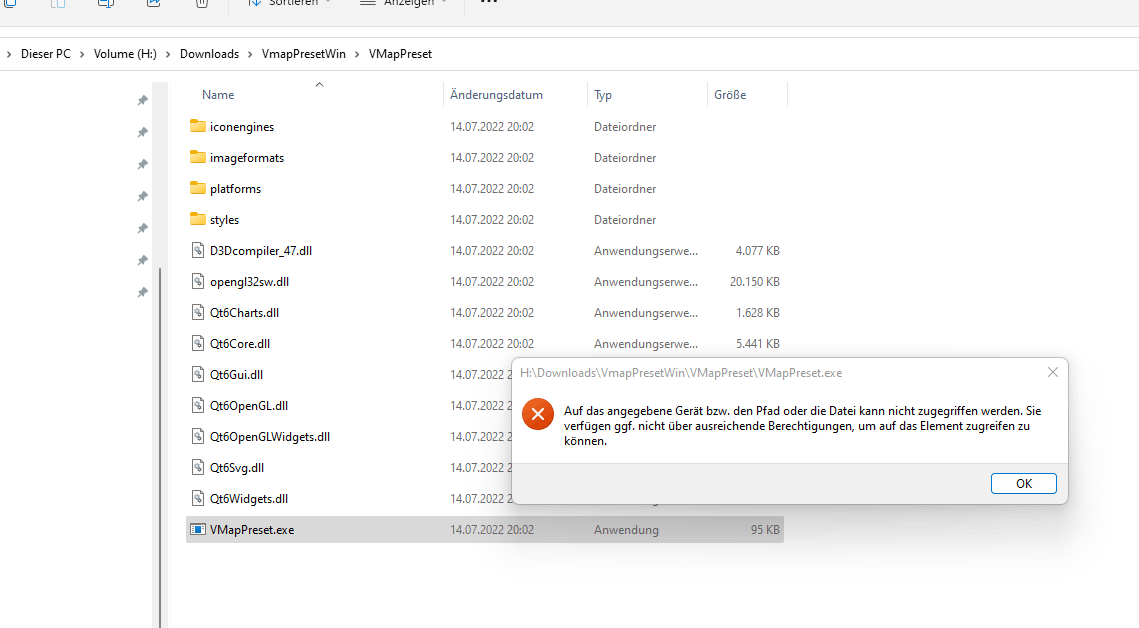This screenshot has width=1139, height=628.
Task: Select the VMapPreset.exe application icon
Action: pos(198,529)
